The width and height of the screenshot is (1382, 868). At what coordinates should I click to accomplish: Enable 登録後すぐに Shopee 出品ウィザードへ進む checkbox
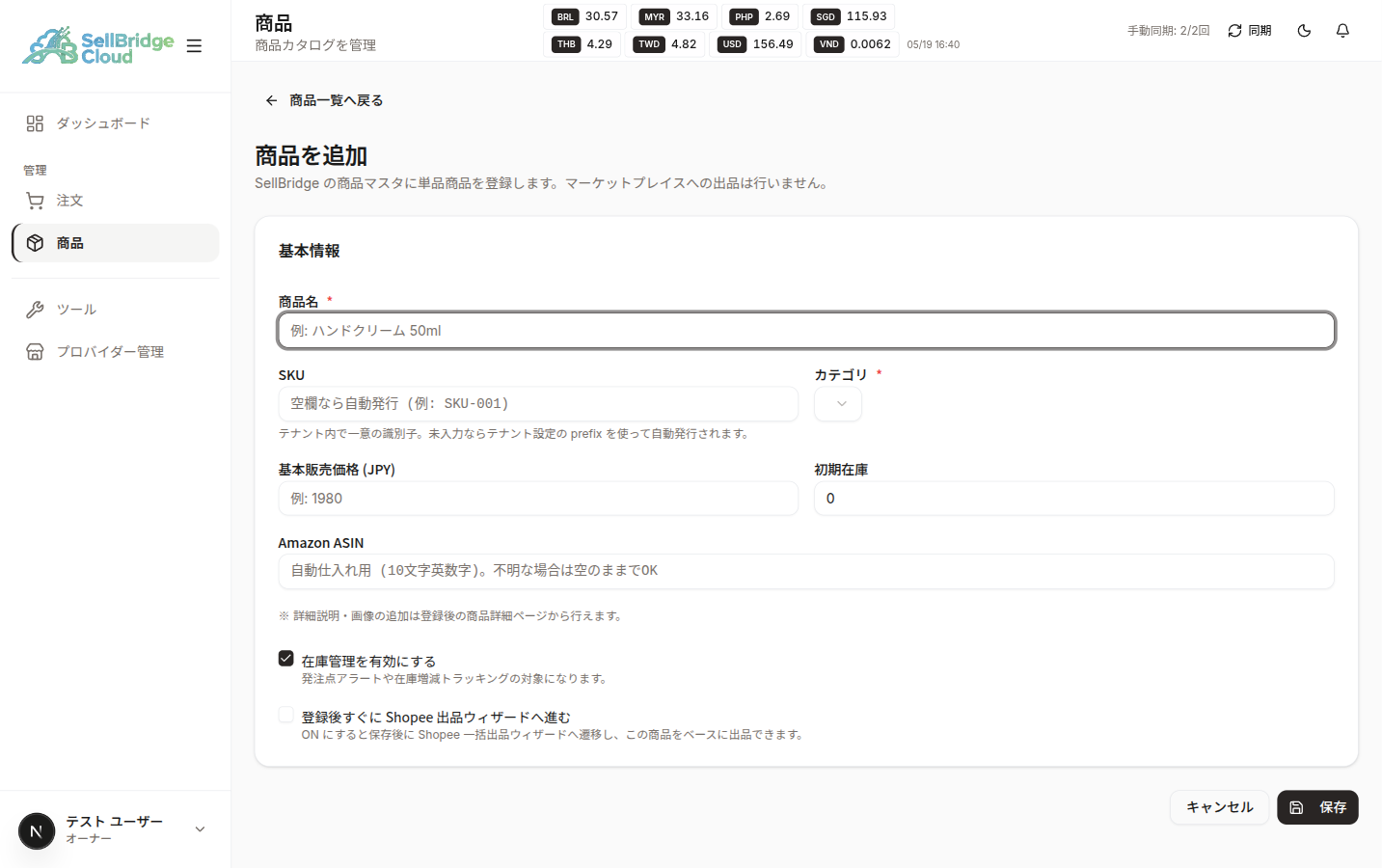click(286, 715)
